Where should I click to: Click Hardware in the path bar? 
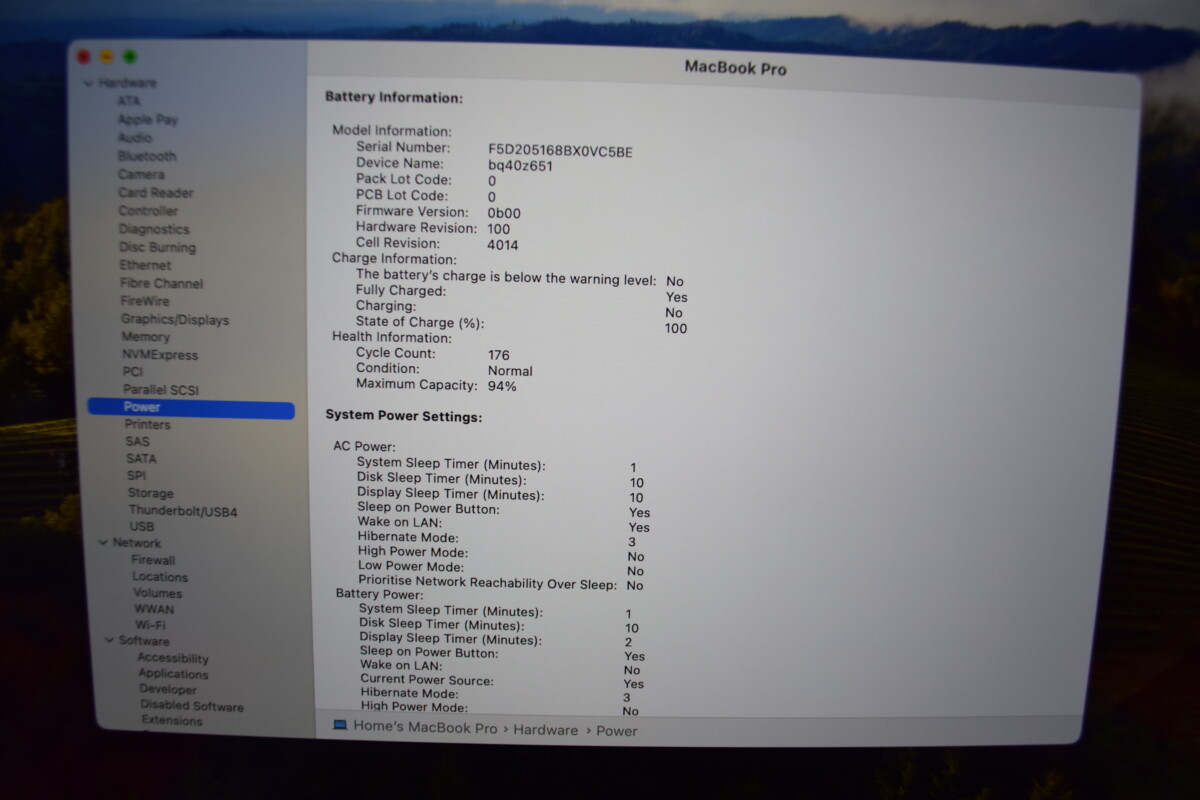point(545,730)
